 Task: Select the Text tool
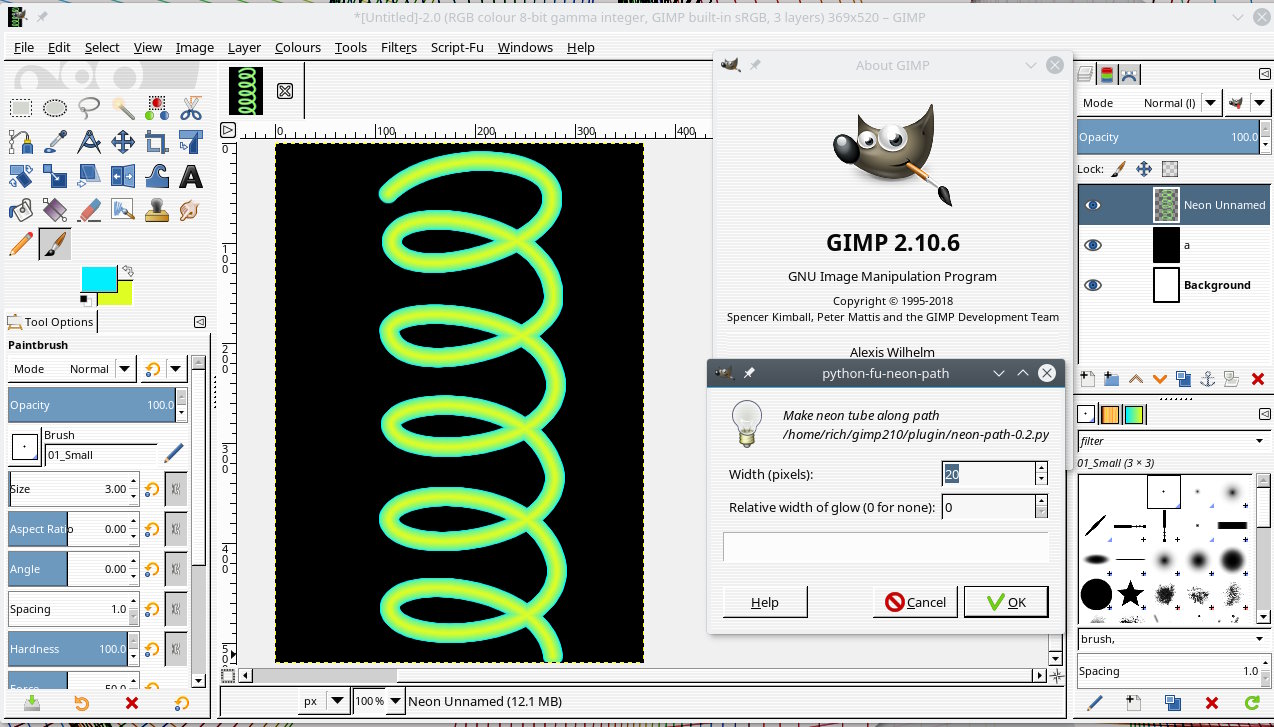(x=191, y=176)
